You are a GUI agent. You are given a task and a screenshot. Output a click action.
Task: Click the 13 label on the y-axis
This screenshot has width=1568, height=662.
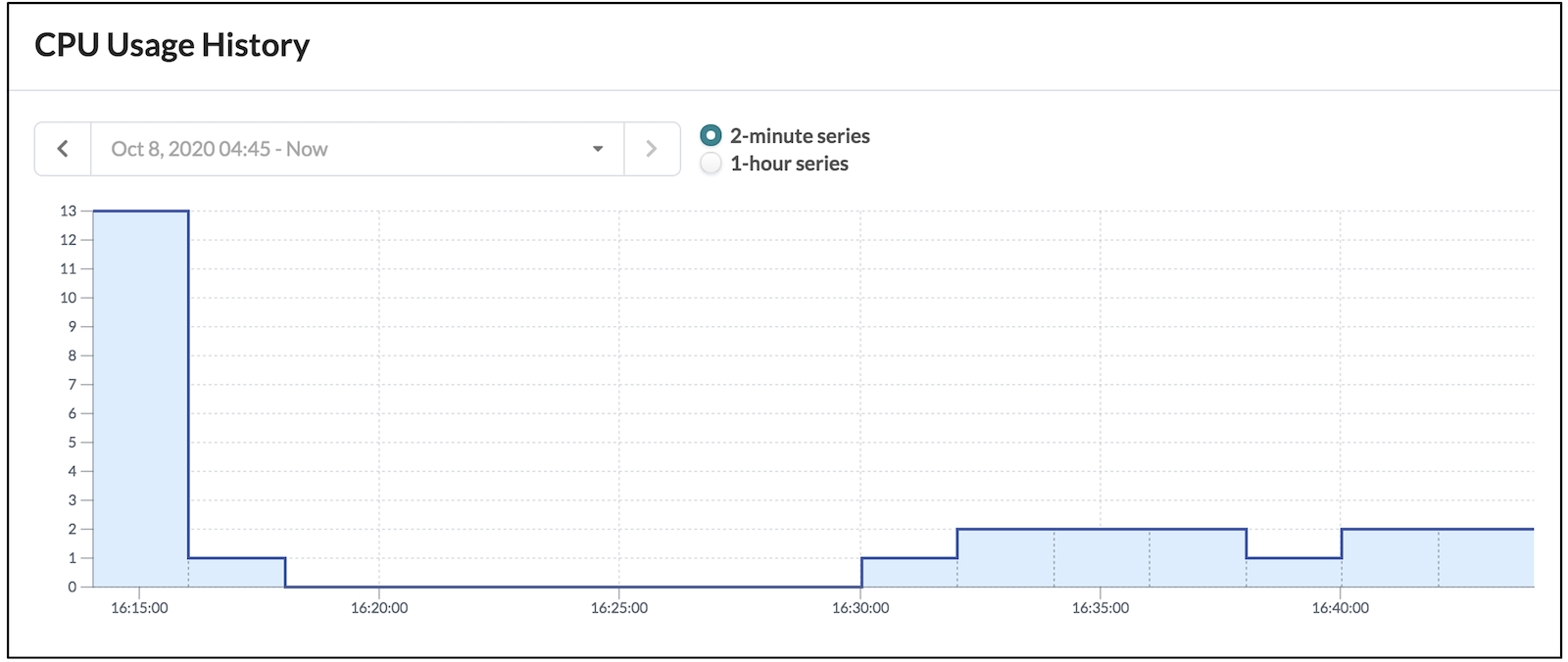(x=68, y=211)
